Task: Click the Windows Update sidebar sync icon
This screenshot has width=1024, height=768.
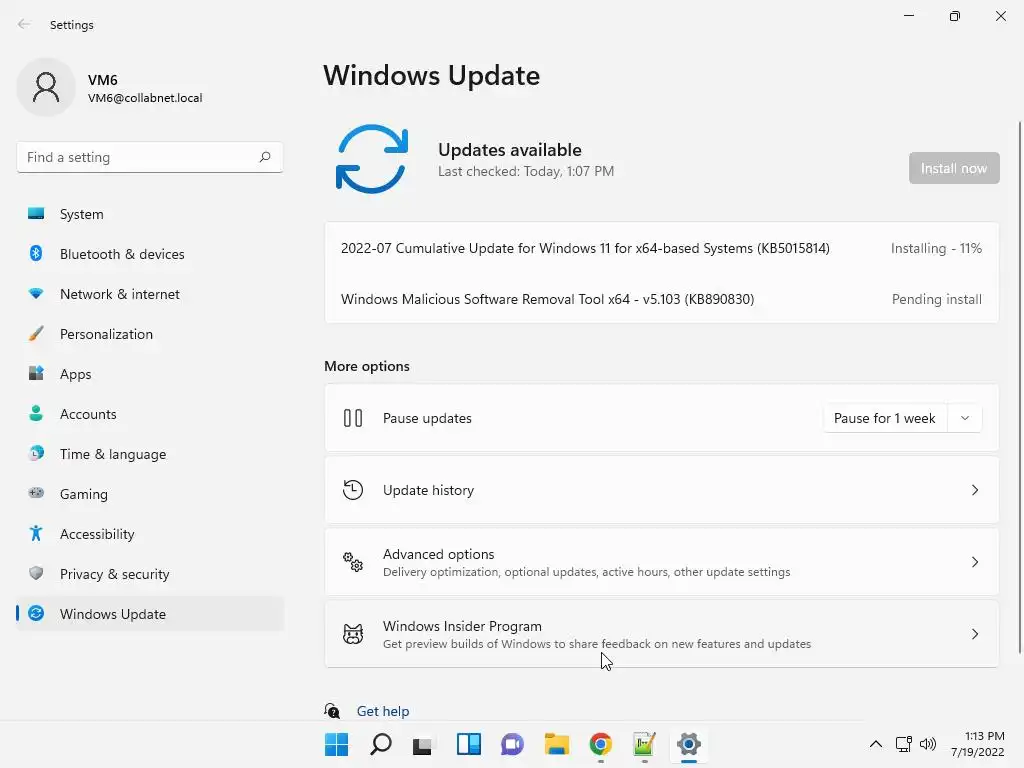Action: [x=36, y=613]
